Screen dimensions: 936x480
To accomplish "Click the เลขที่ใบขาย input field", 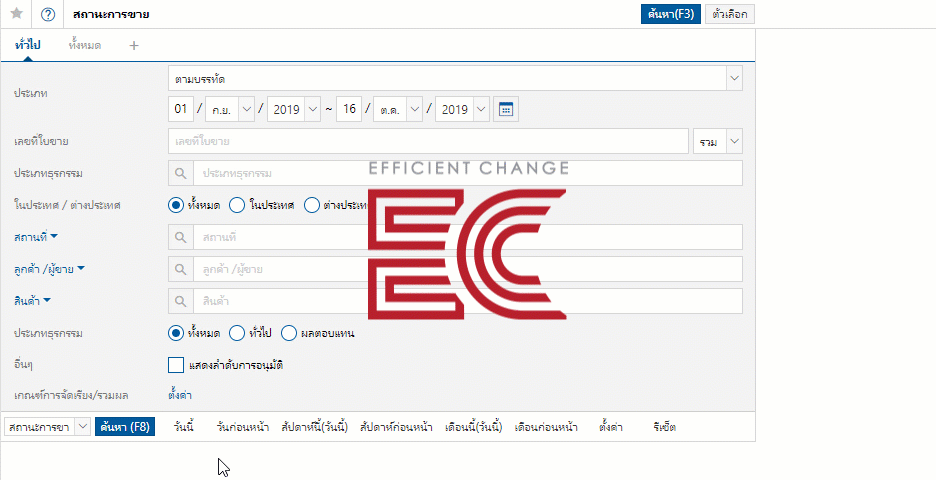I will pyautogui.click(x=428, y=141).
